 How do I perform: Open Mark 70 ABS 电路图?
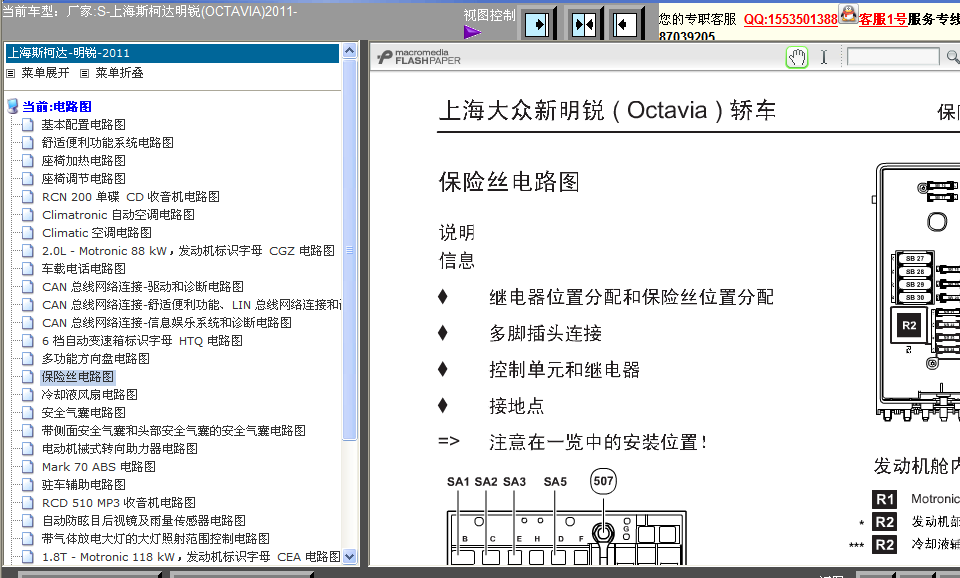coord(99,467)
